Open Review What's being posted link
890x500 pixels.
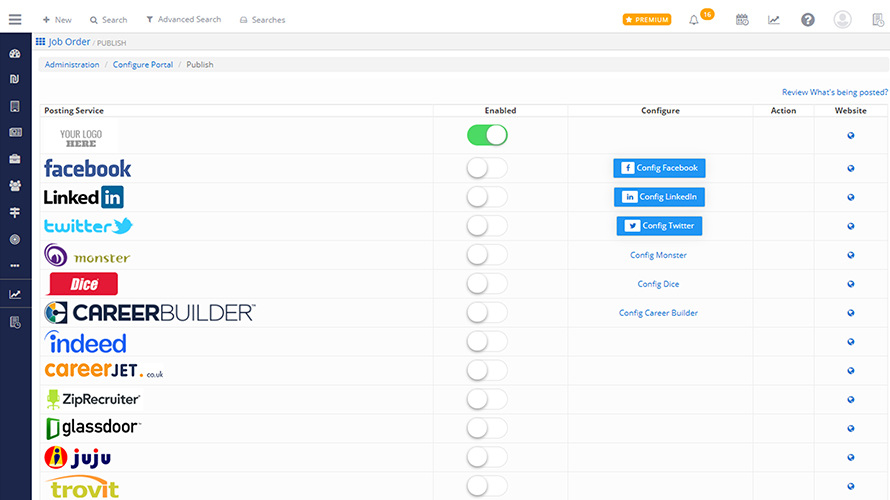point(835,92)
